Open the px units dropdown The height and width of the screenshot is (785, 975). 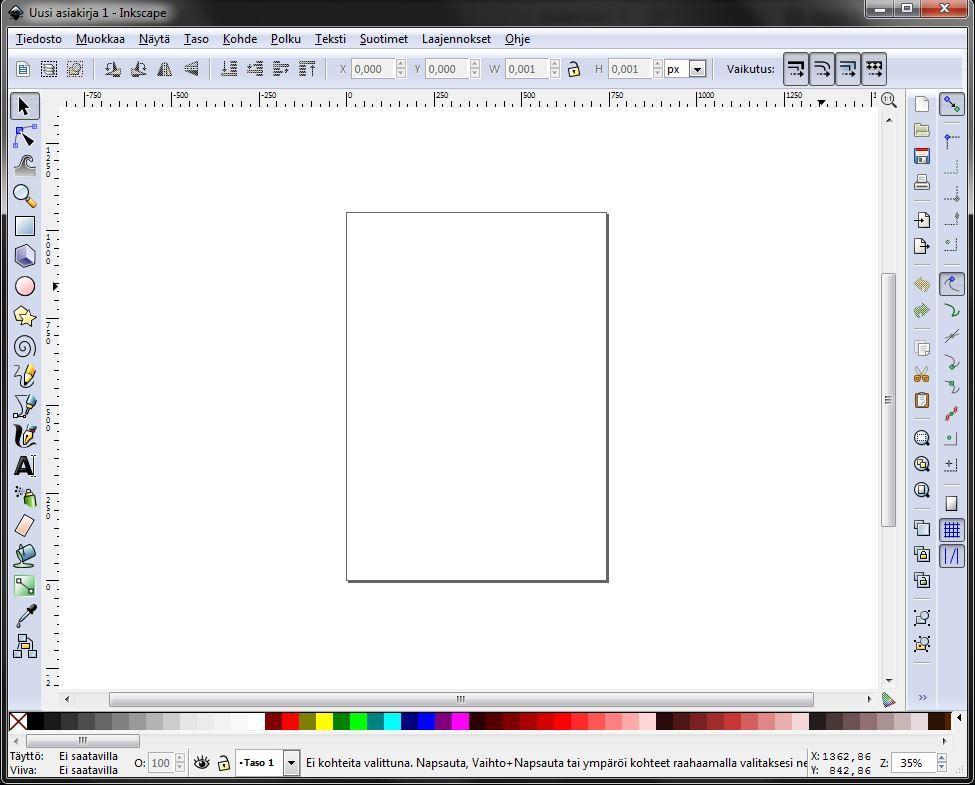(698, 69)
